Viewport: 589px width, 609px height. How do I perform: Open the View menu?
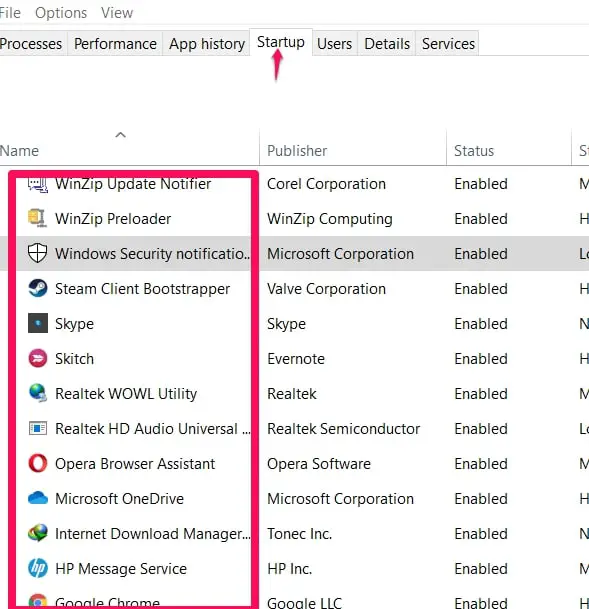click(x=117, y=13)
